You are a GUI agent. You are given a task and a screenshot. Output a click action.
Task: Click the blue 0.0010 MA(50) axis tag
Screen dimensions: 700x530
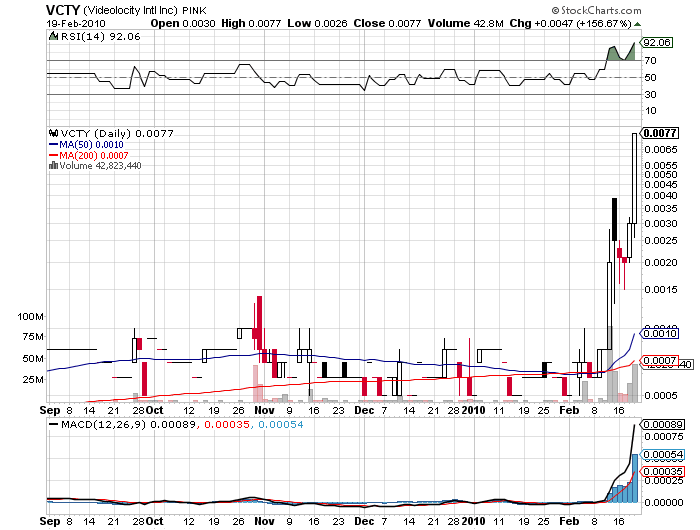[660, 333]
